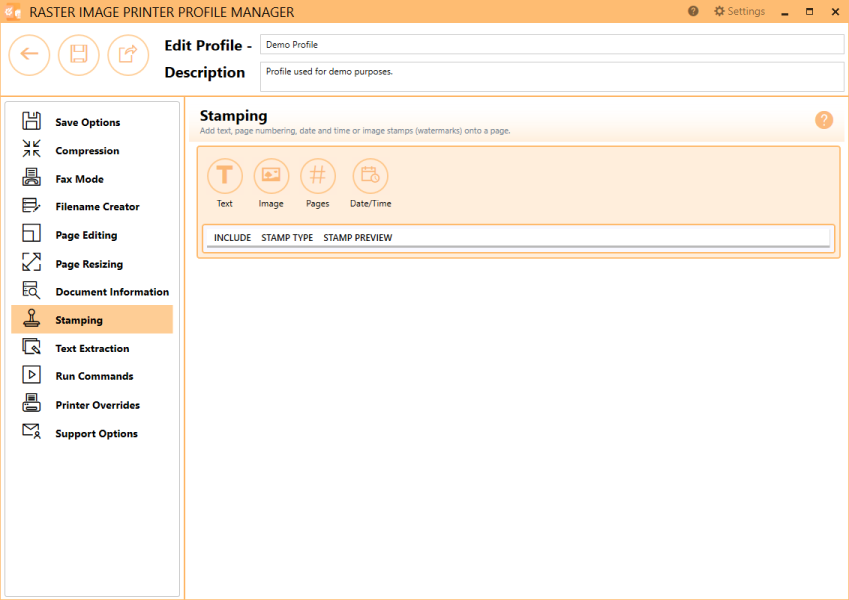Add an Image stamp
The image size is (849, 600).
pos(271,176)
